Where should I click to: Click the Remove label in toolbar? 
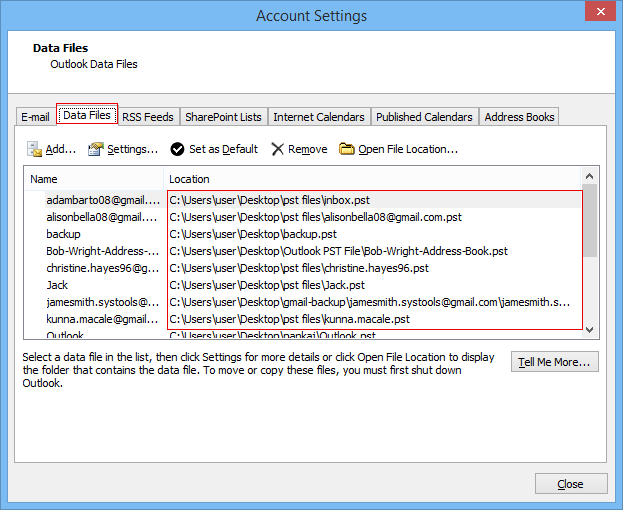click(308, 149)
